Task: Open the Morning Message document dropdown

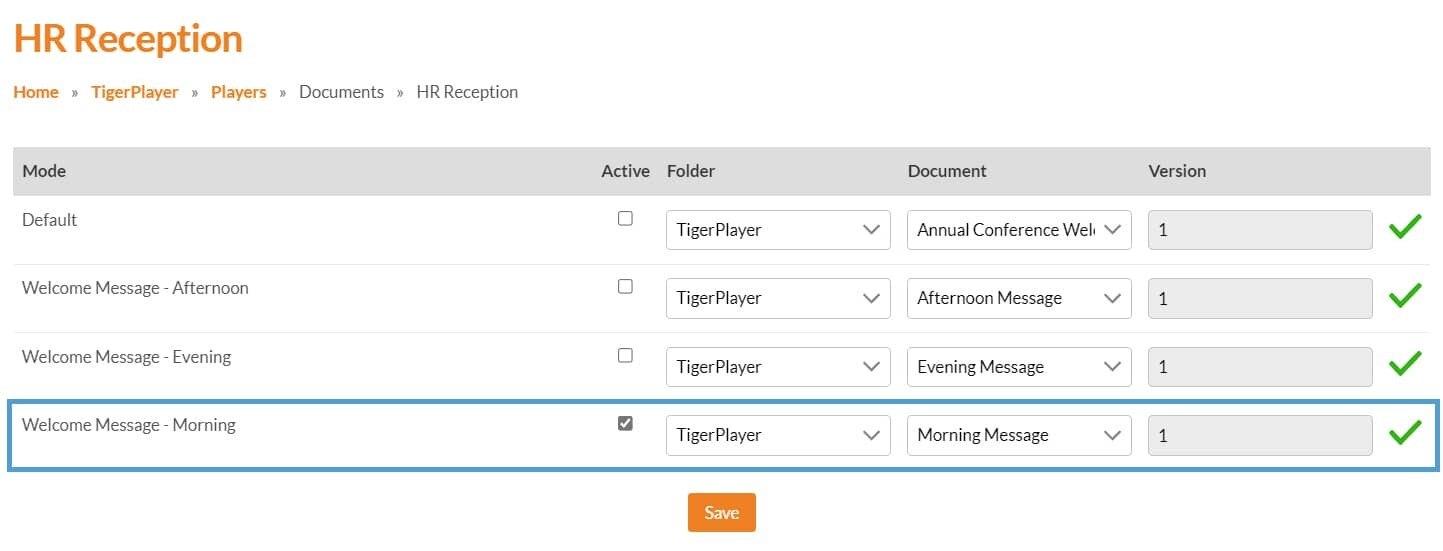Action: (x=1018, y=435)
